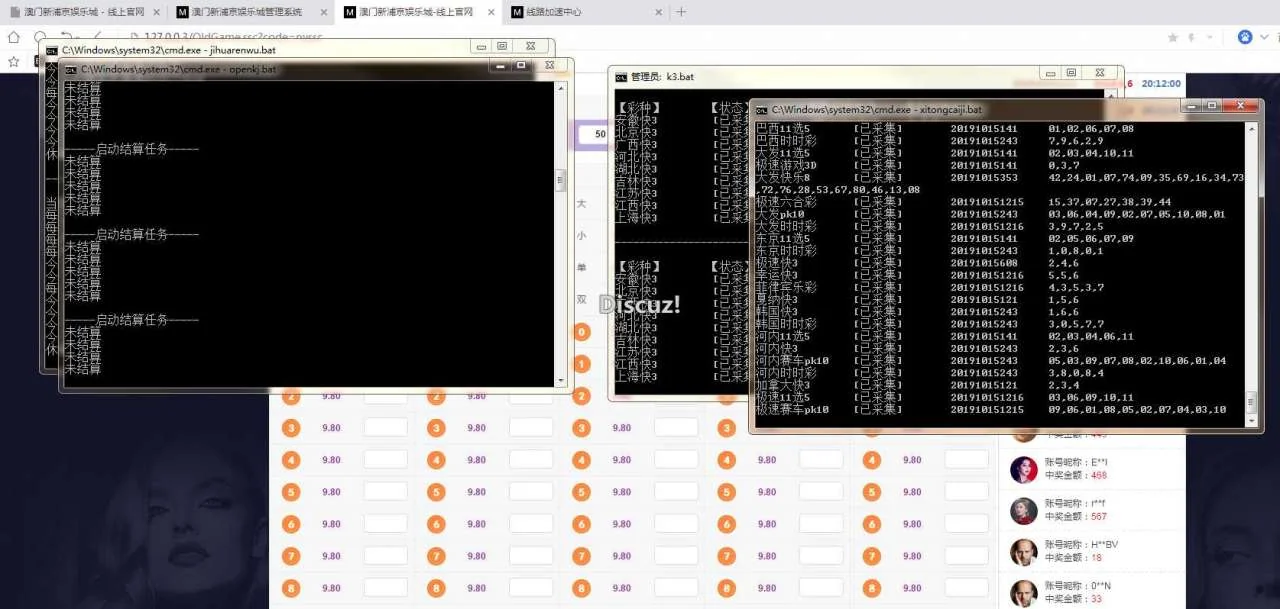Click the openkj.bat scrollbar down arrow
Screen dimensions: 1280x609
point(561,380)
